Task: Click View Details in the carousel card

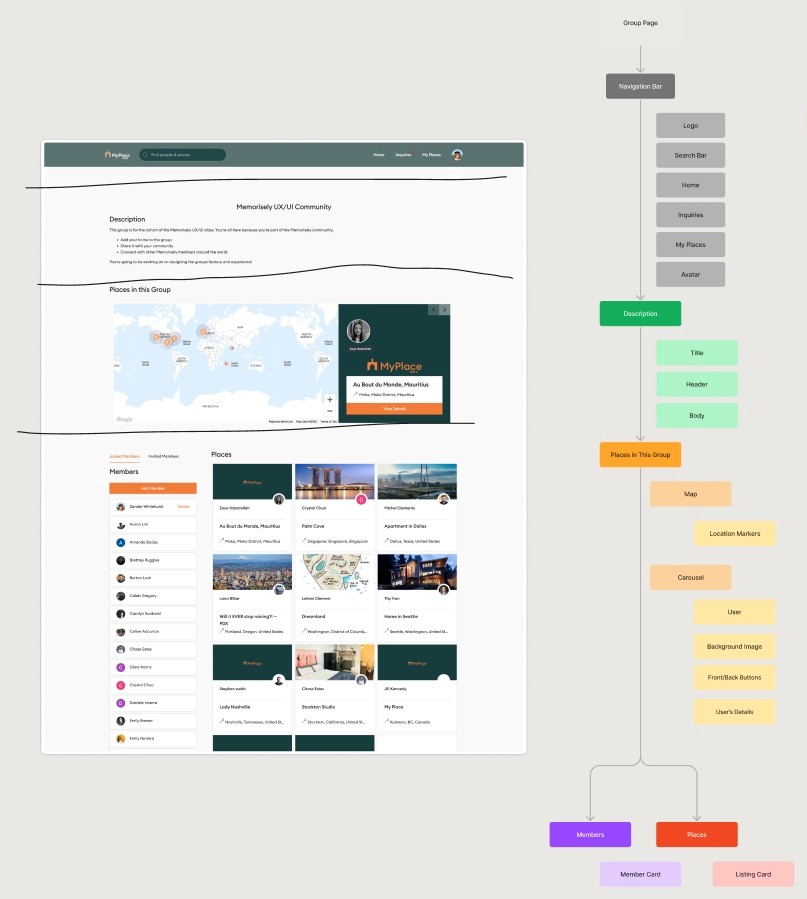Action: click(394, 409)
